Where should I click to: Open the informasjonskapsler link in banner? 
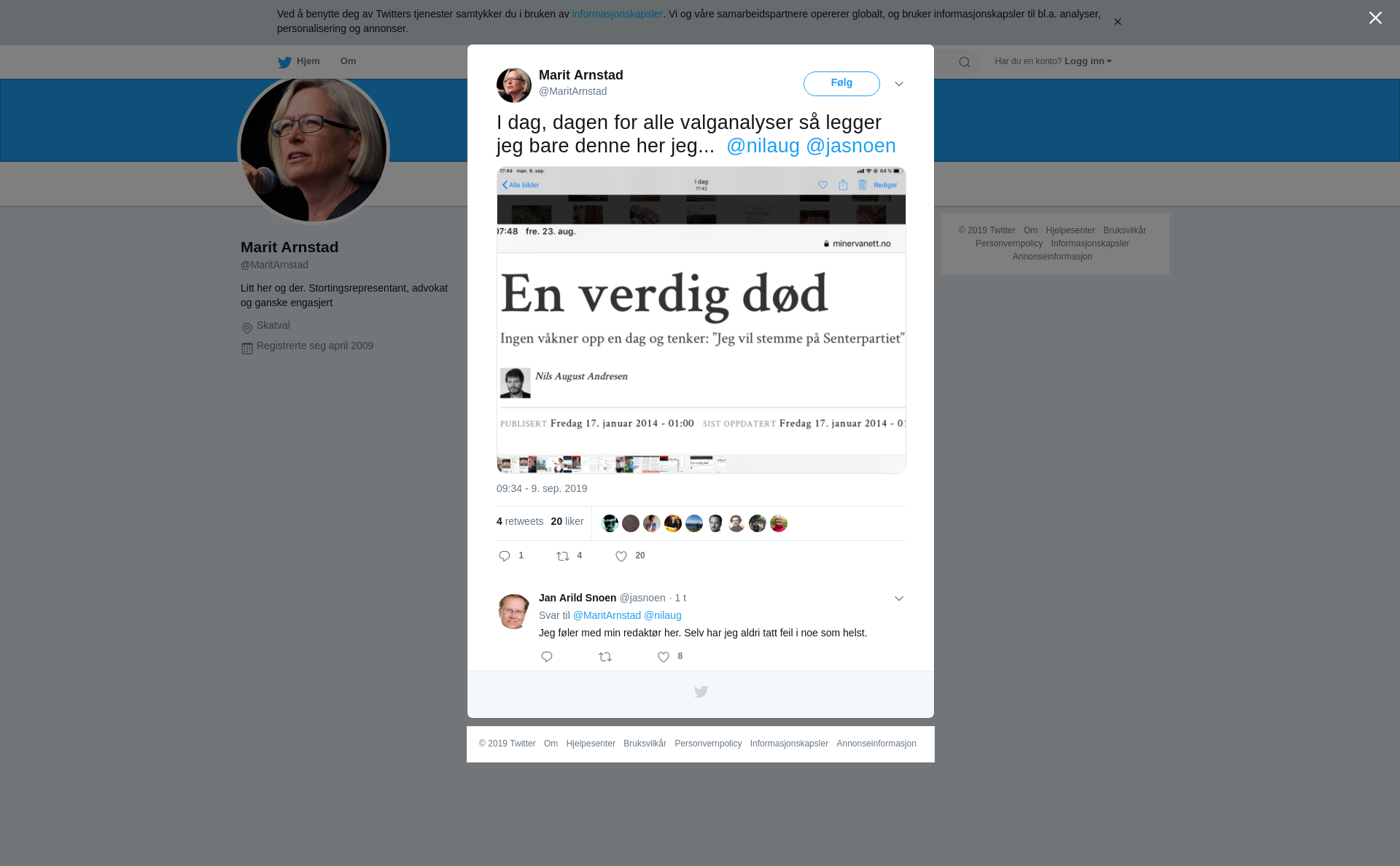pyautogui.click(x=617, y=14)
